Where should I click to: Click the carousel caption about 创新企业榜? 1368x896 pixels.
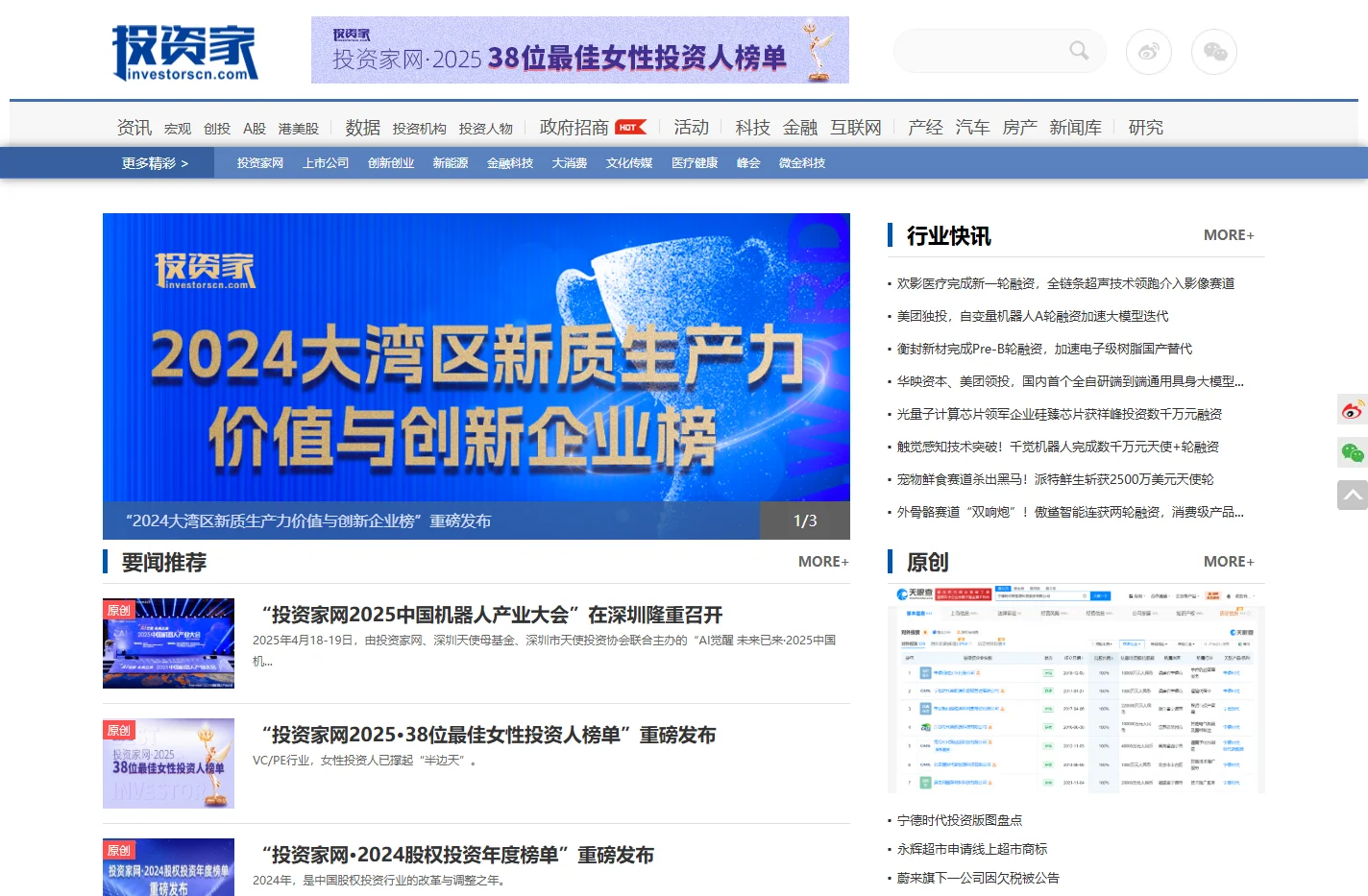[308, 521]
